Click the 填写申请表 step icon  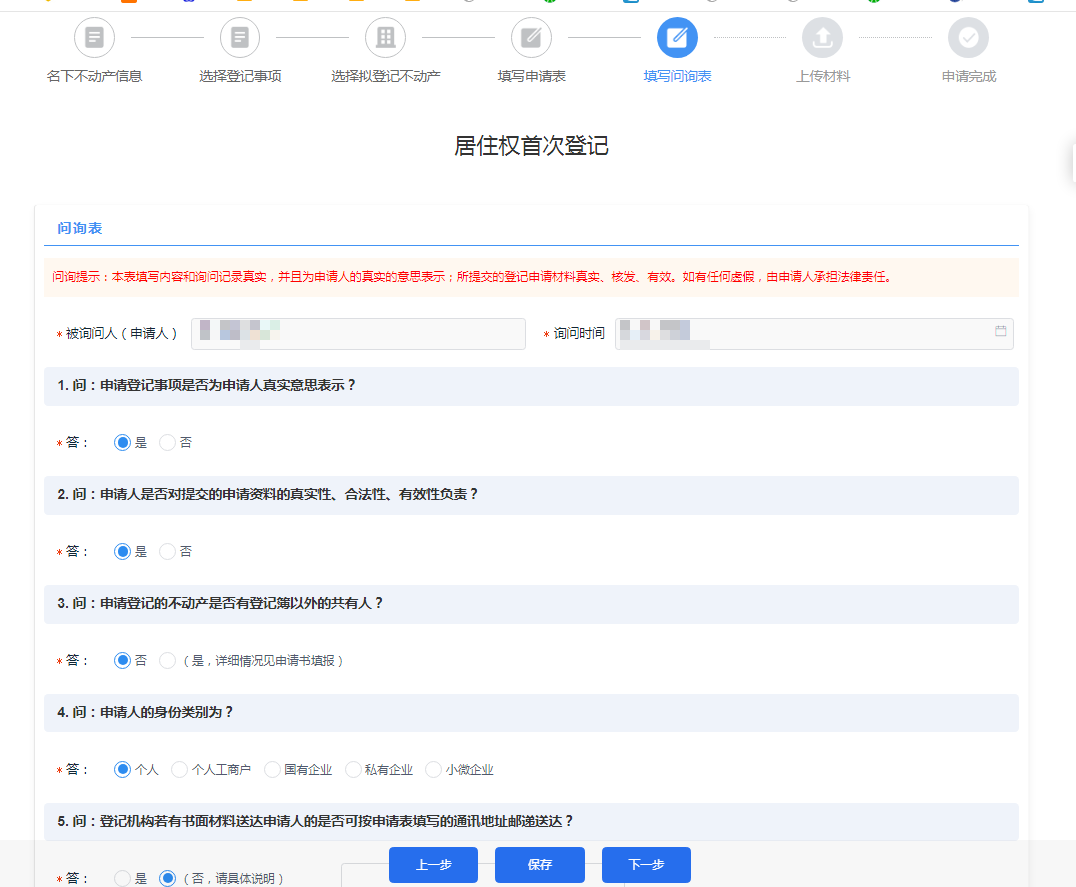[x=531, y=37]
